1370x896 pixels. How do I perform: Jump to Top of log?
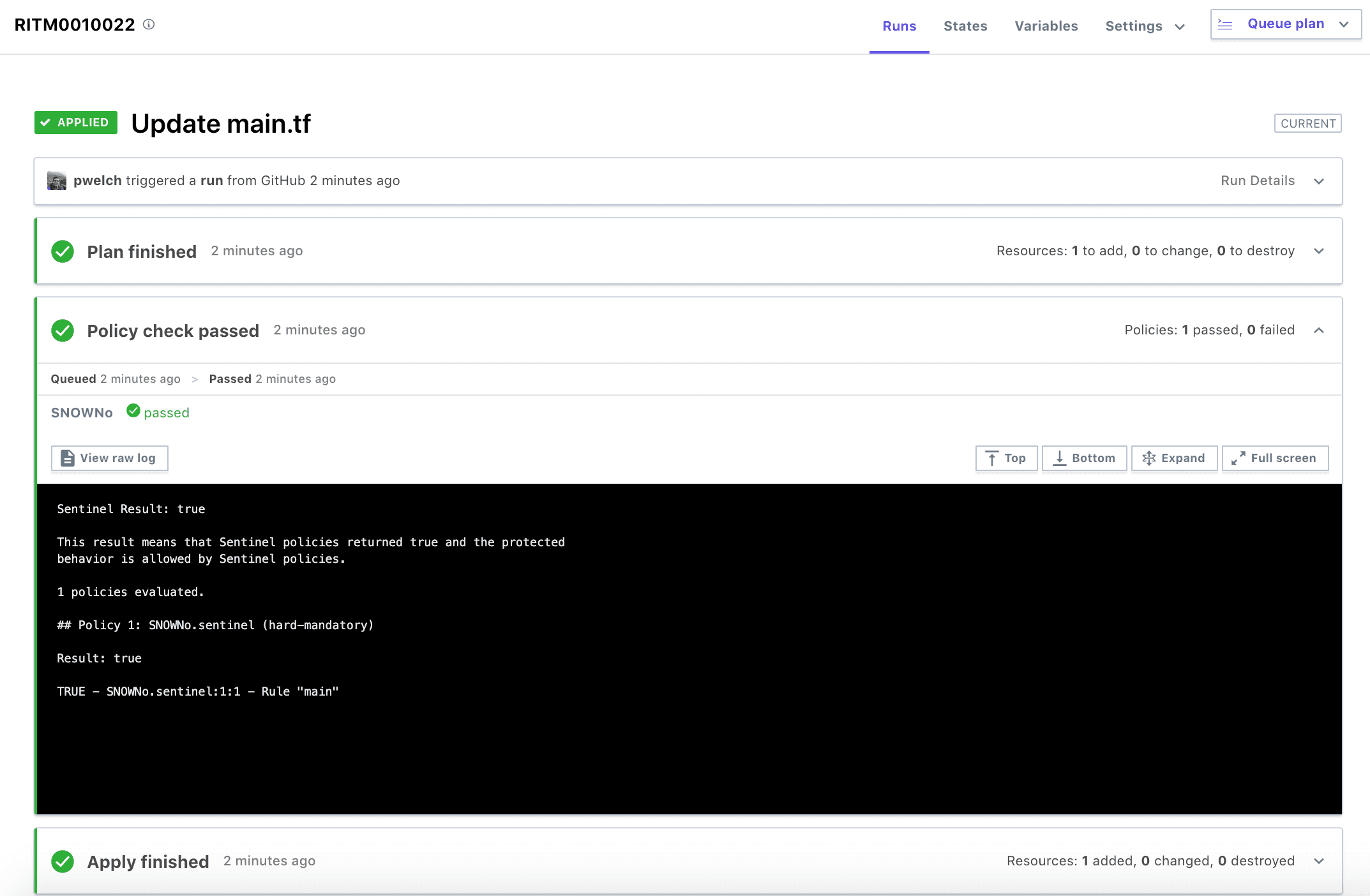coord(1006,458)
